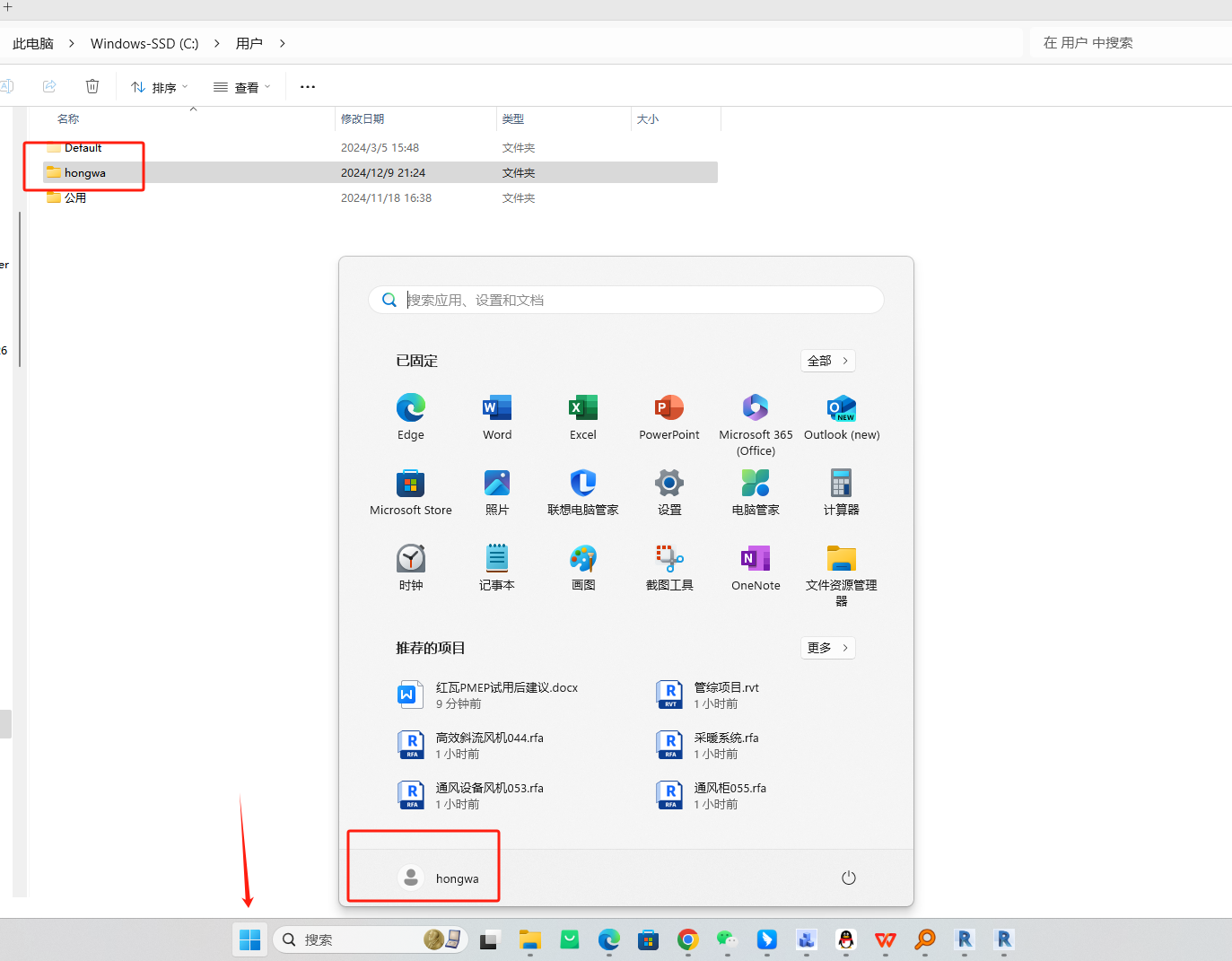Open QQ penguin icon on taskbar
Screen dimensions: 1232x961
click(846, 939)
